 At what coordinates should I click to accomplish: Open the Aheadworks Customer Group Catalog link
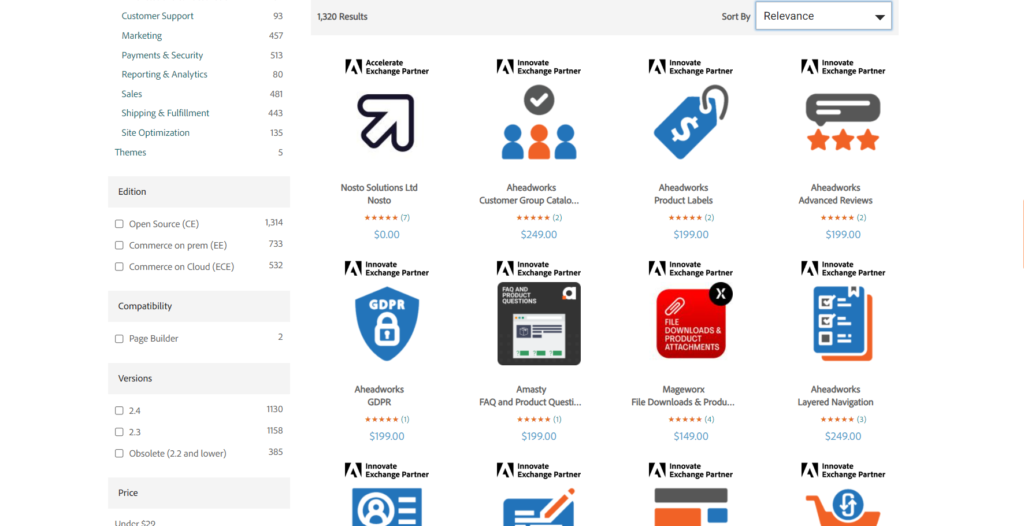pyautogui.click(x=531, y=194)
